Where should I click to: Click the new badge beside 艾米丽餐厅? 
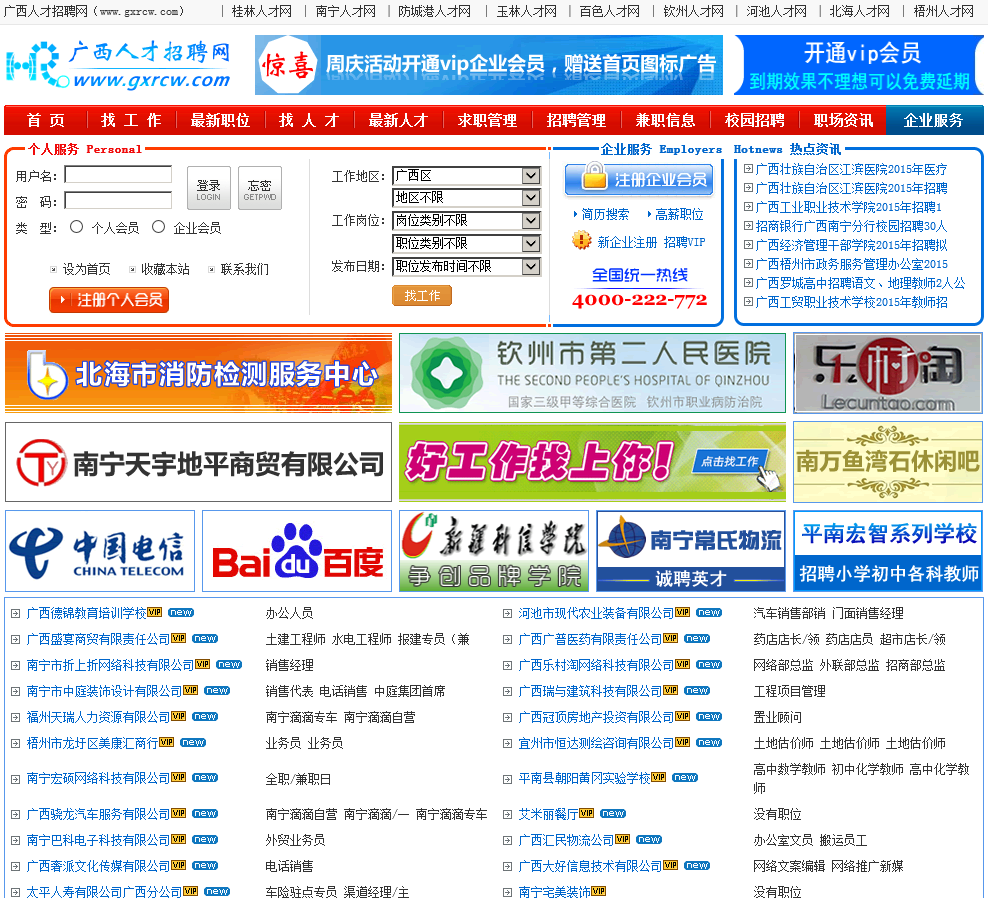[x=612, y=813]
